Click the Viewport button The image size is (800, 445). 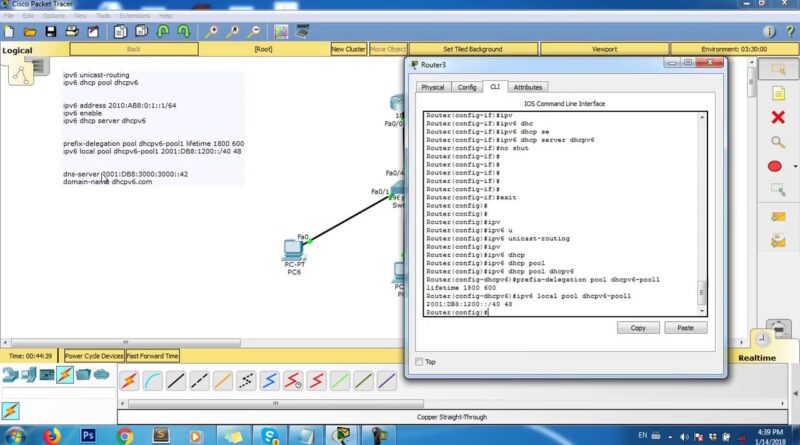click(605, 49)
